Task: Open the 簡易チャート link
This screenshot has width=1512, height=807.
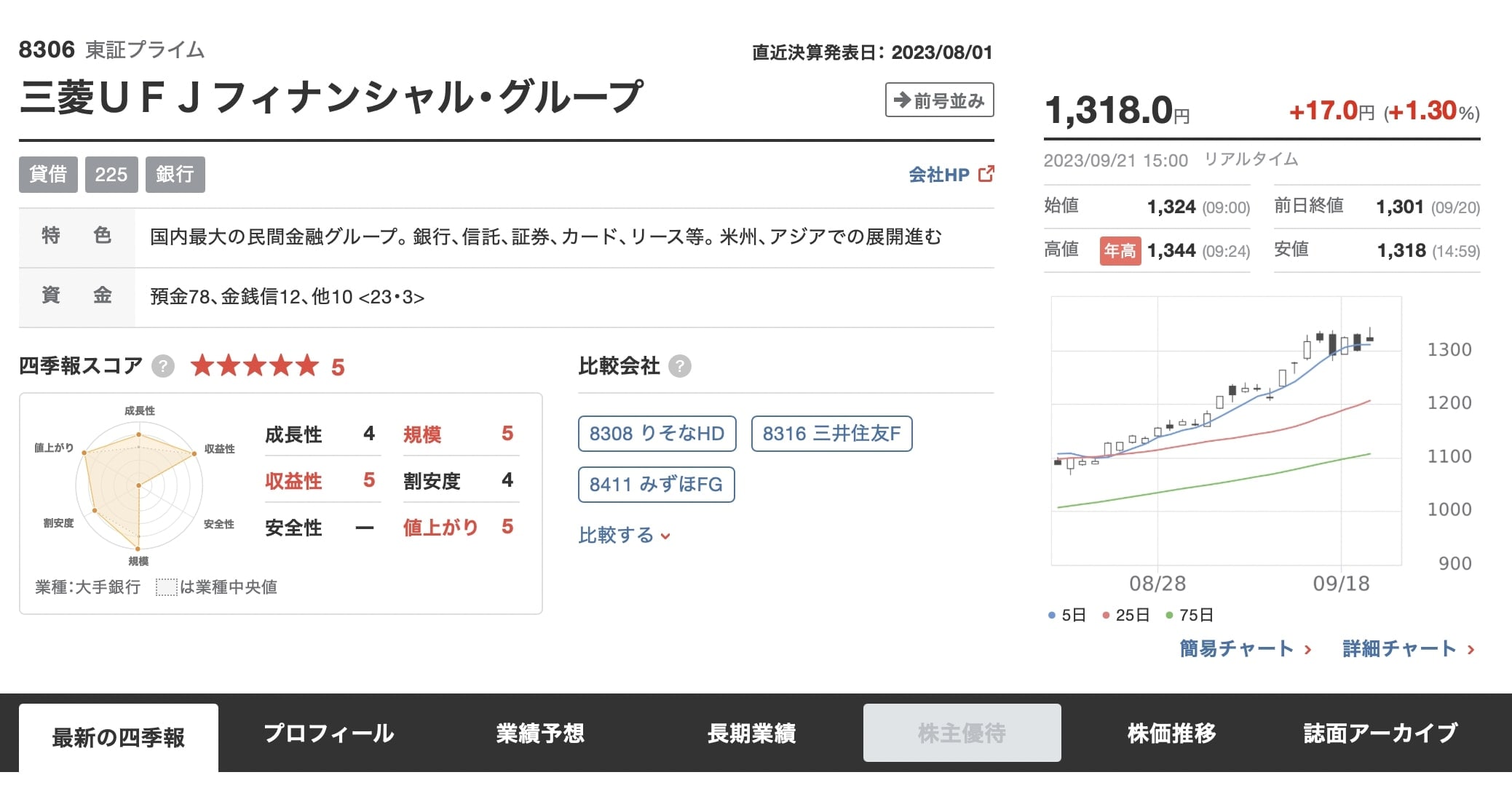Action: pyautogui.click(x=1246, y=648)
